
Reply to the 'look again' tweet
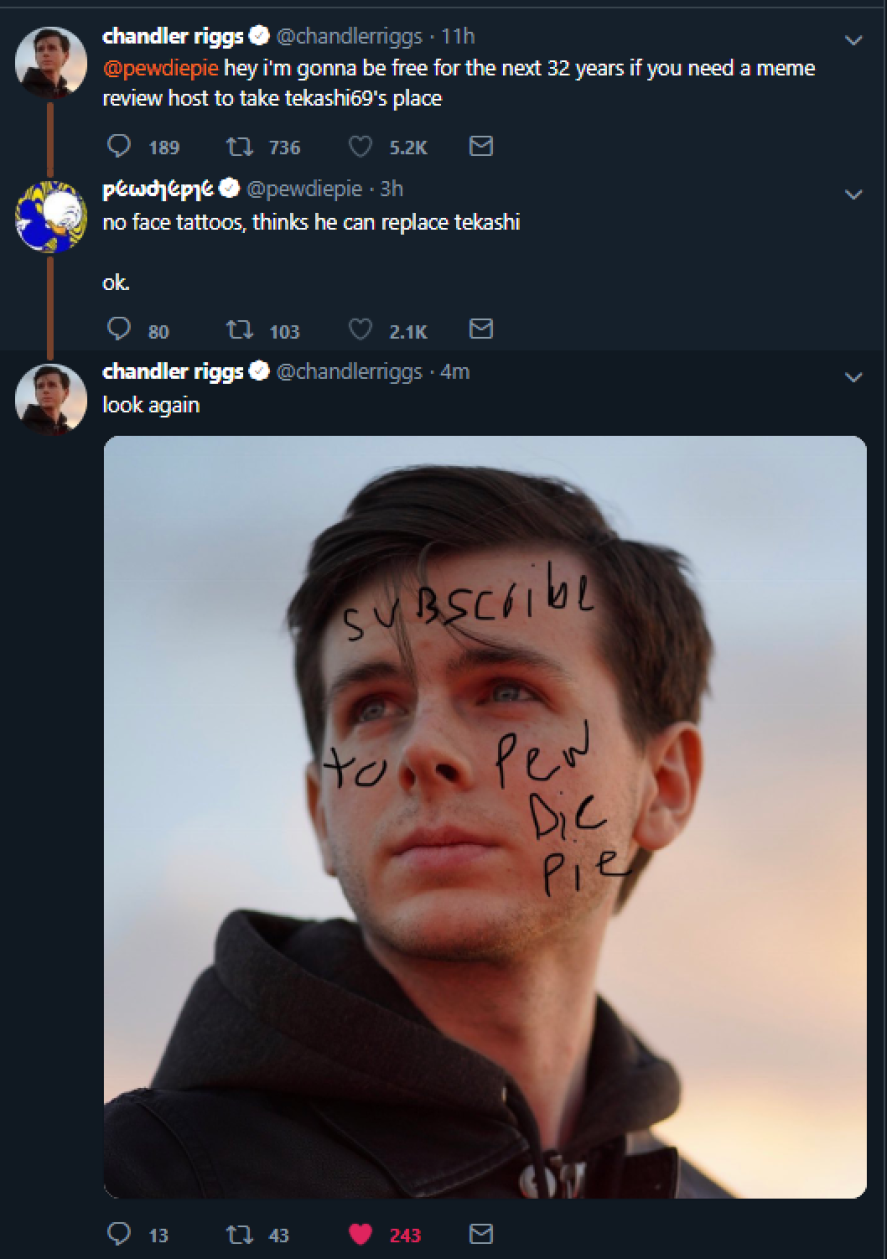(119, 1234)
